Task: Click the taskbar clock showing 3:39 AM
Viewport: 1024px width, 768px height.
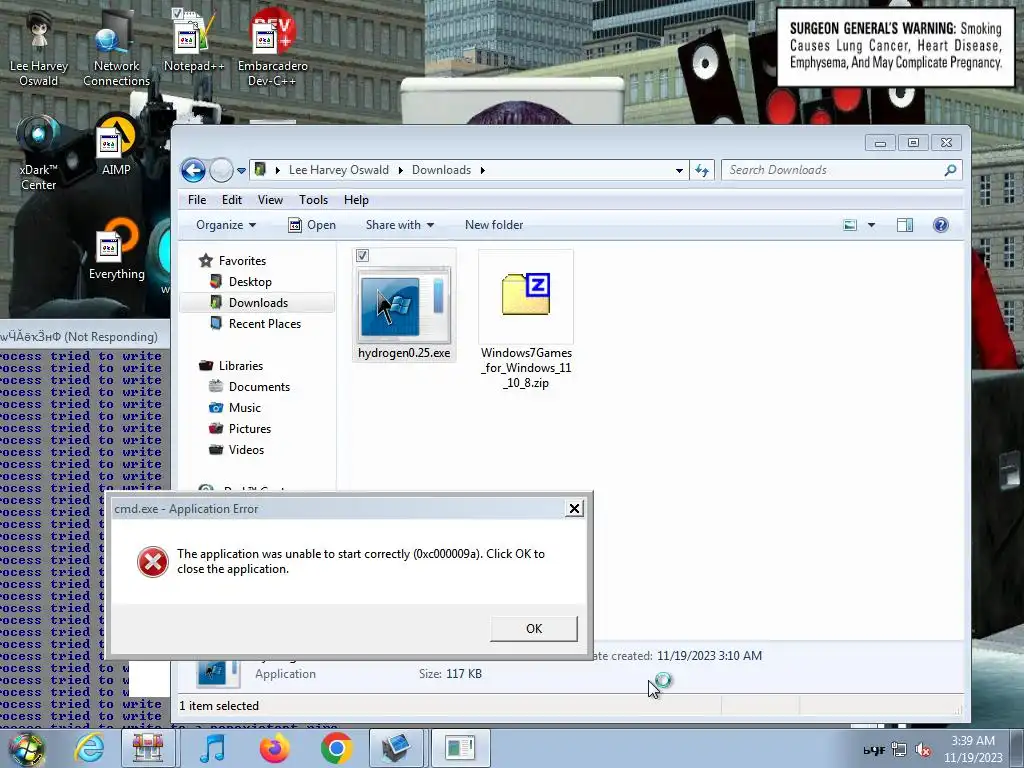Action: coord(973,749)
